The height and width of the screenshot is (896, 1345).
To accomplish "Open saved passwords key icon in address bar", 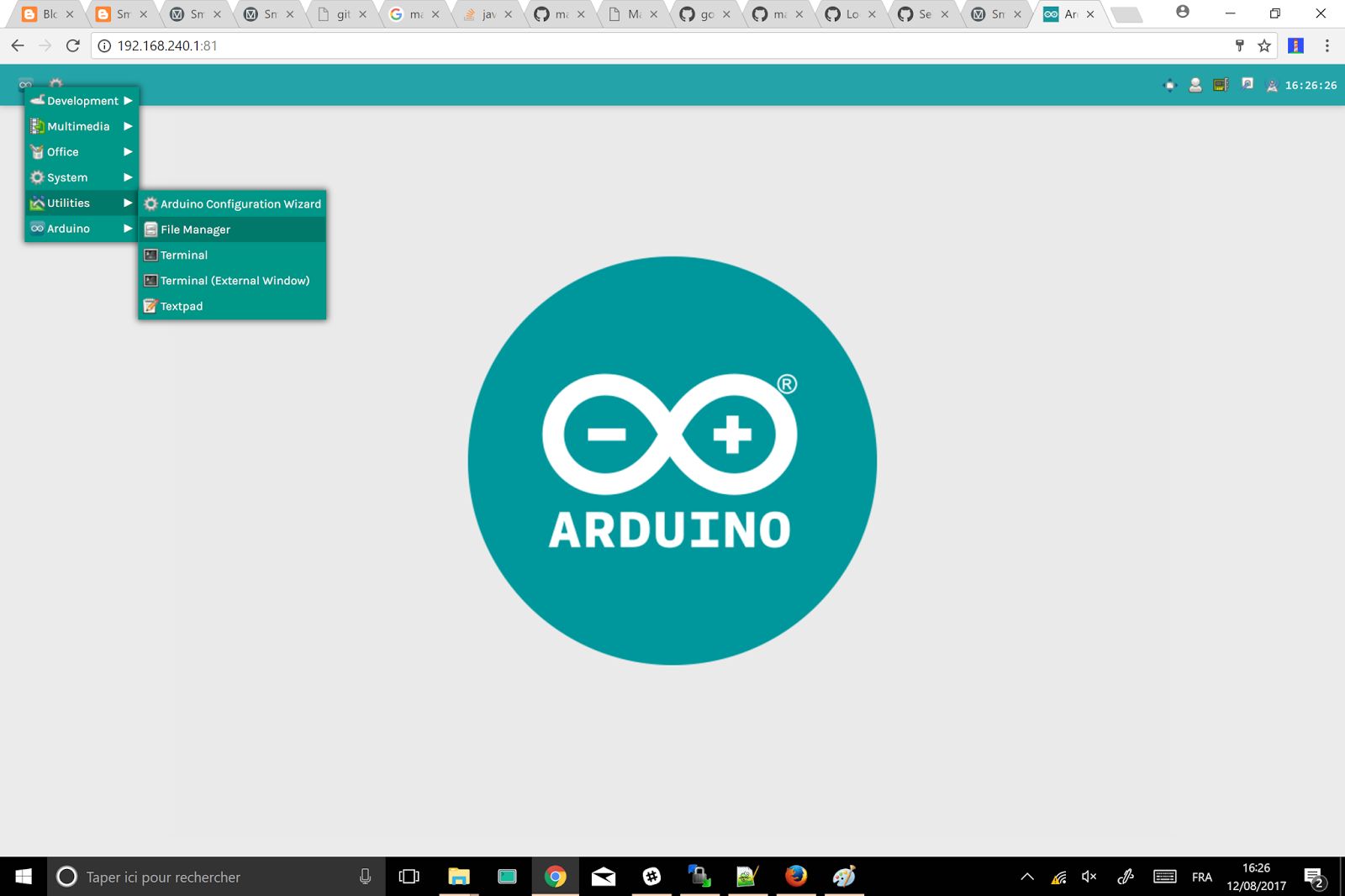I will point(1239,45).
